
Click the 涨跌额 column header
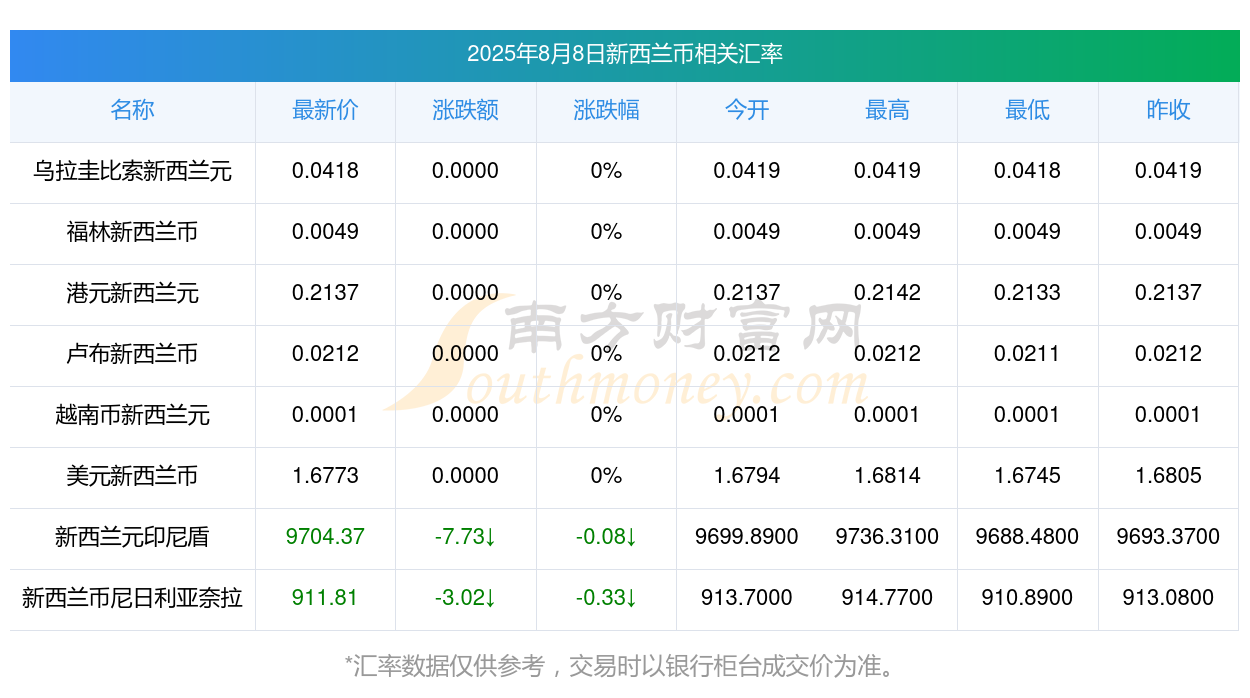click(465, 110)
